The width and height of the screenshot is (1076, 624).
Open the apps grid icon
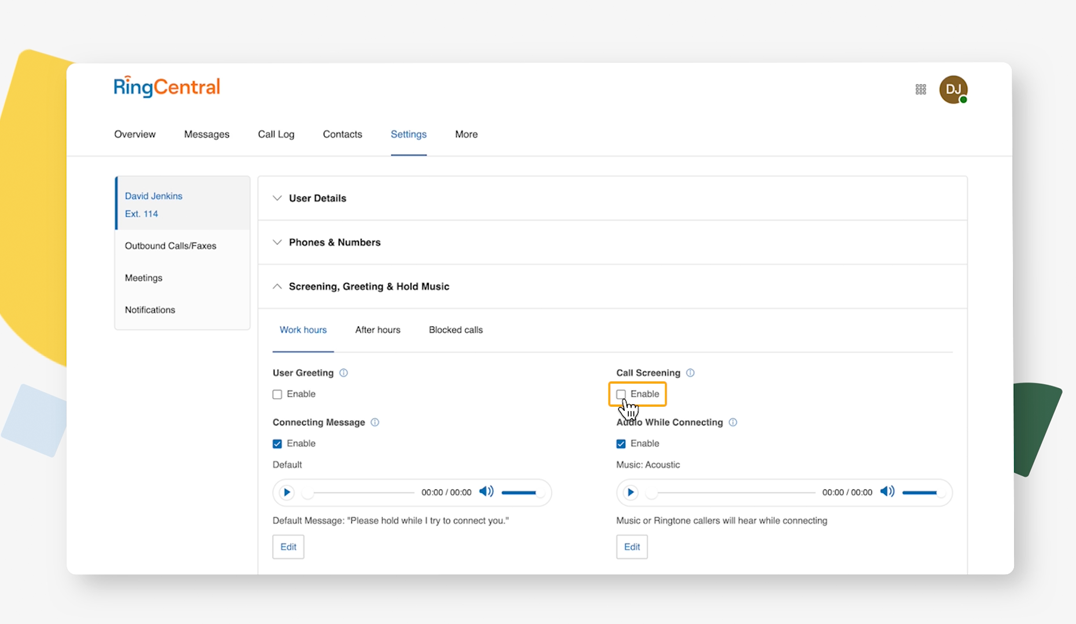pos(920,89)
